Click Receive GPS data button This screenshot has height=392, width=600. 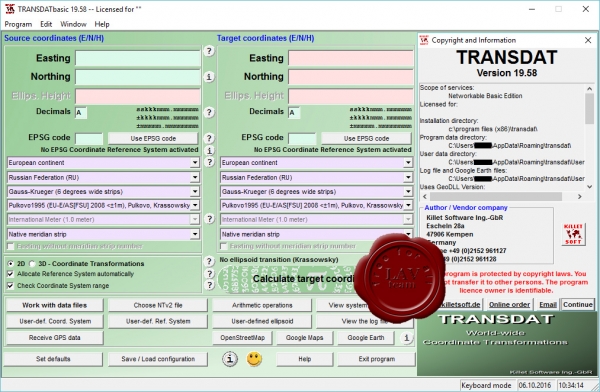coord(55,338)
